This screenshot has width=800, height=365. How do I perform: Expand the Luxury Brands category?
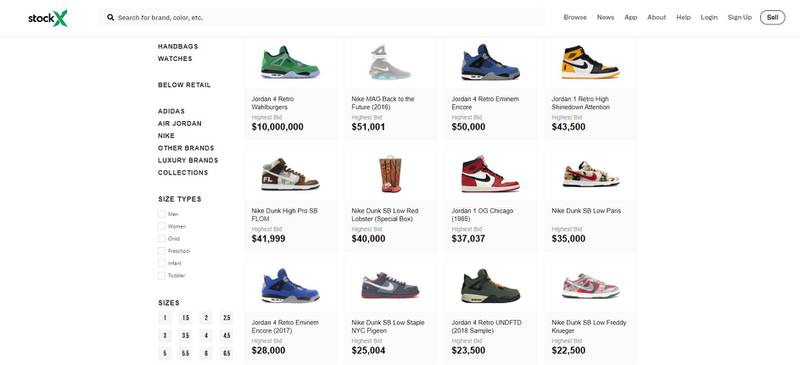(x=188, y=160)
